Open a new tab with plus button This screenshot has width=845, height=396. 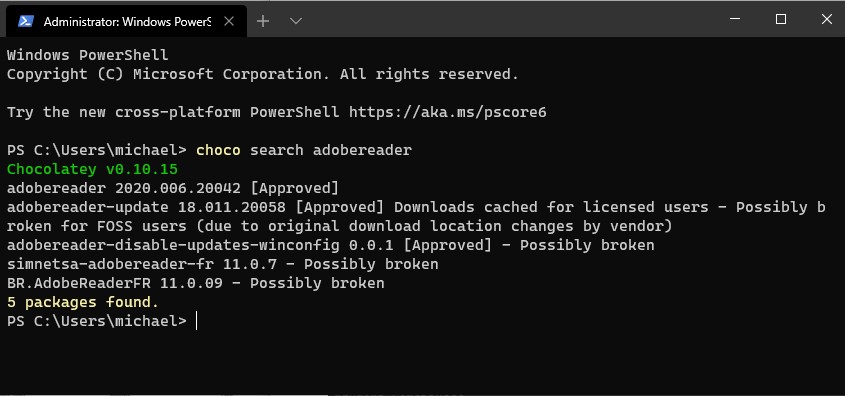(262, 21)
